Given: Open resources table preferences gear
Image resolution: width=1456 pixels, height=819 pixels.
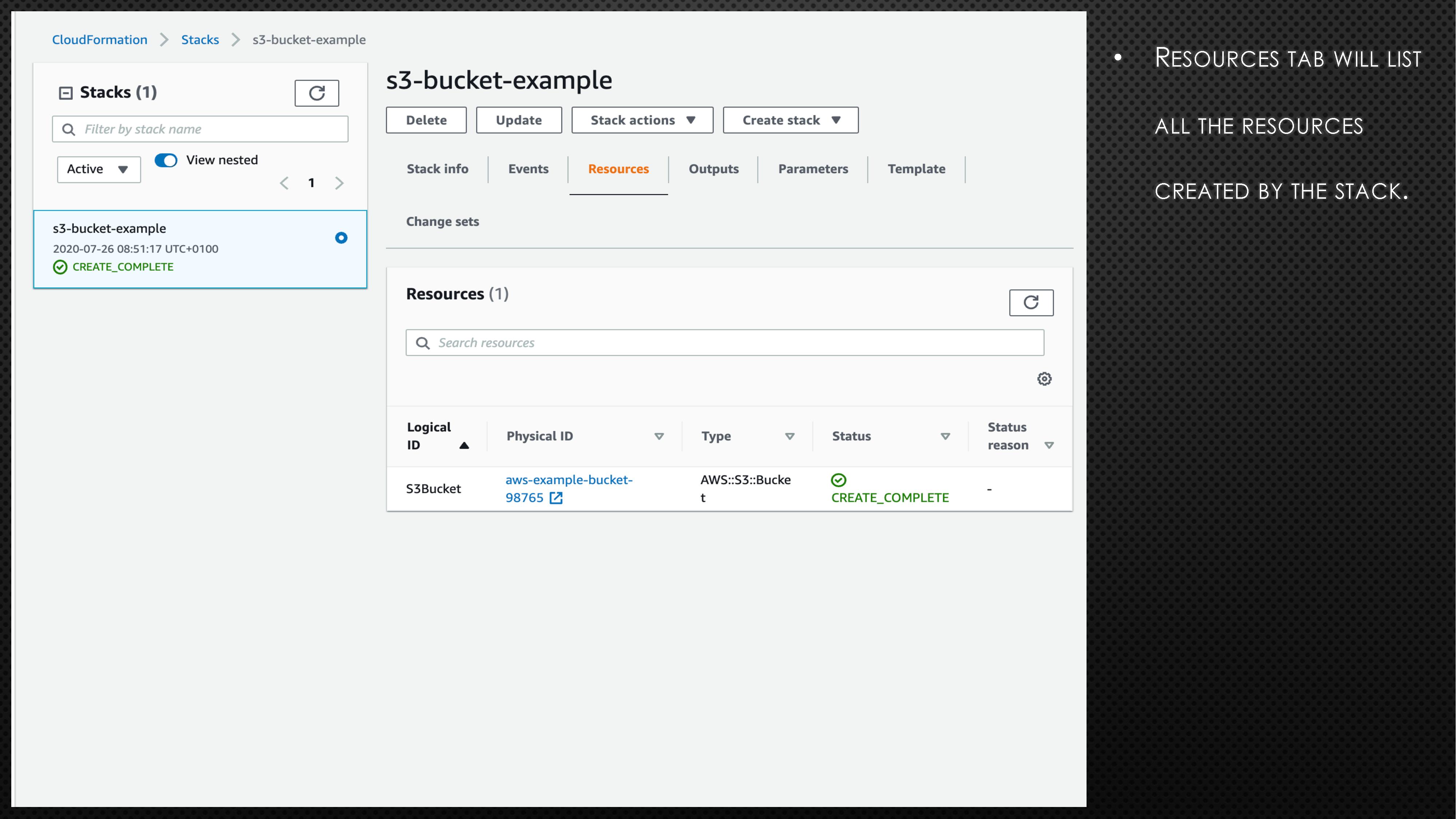Looking at the screenshot, I should [x=1045, y=378].
